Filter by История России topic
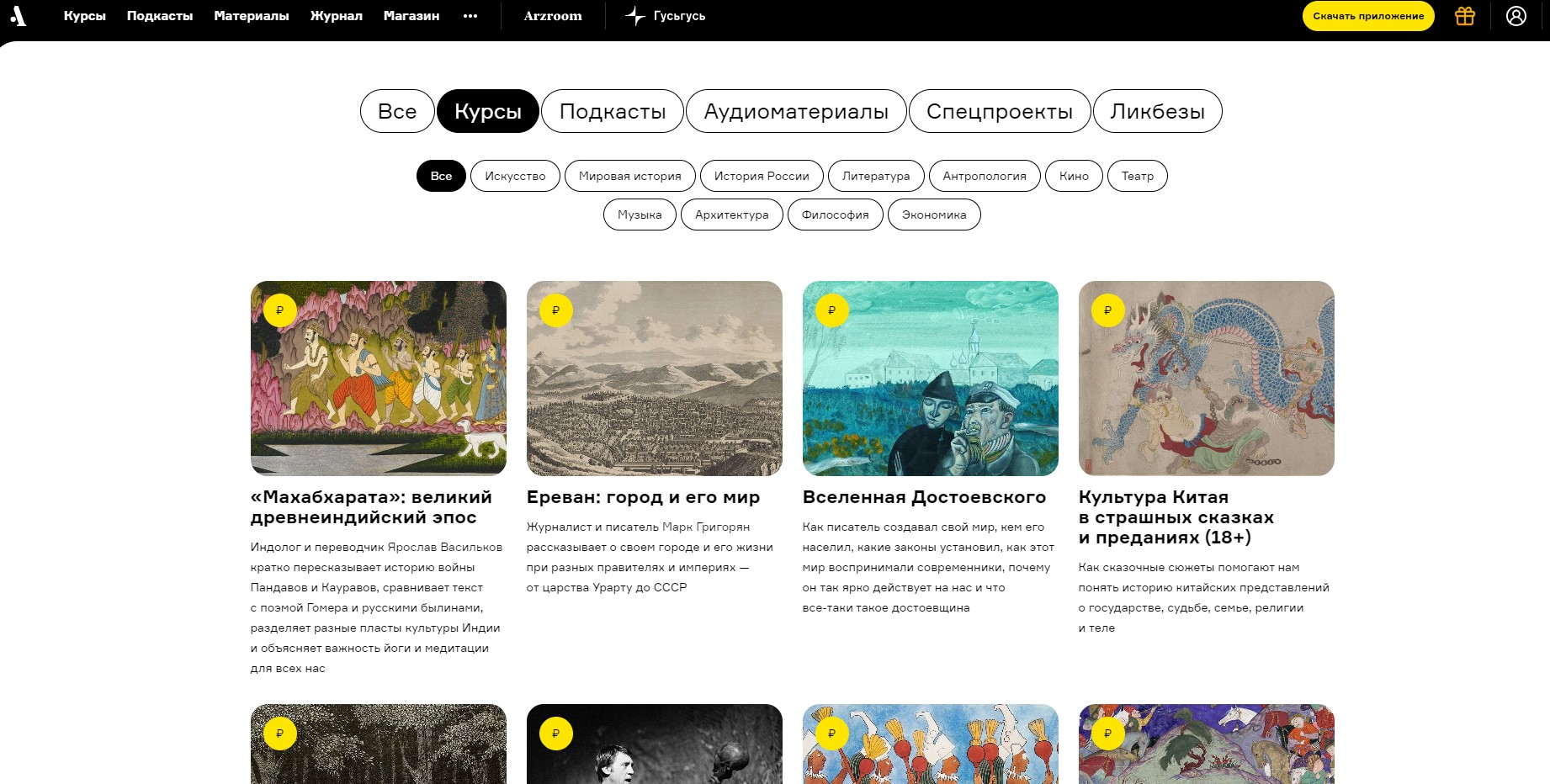Screen dimensions: 1550x784 762,176
